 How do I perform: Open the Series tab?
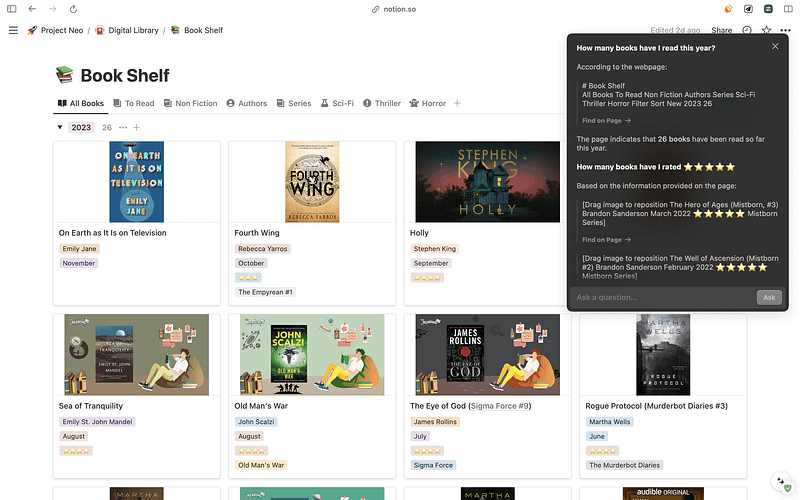click(x=294, y=103)
